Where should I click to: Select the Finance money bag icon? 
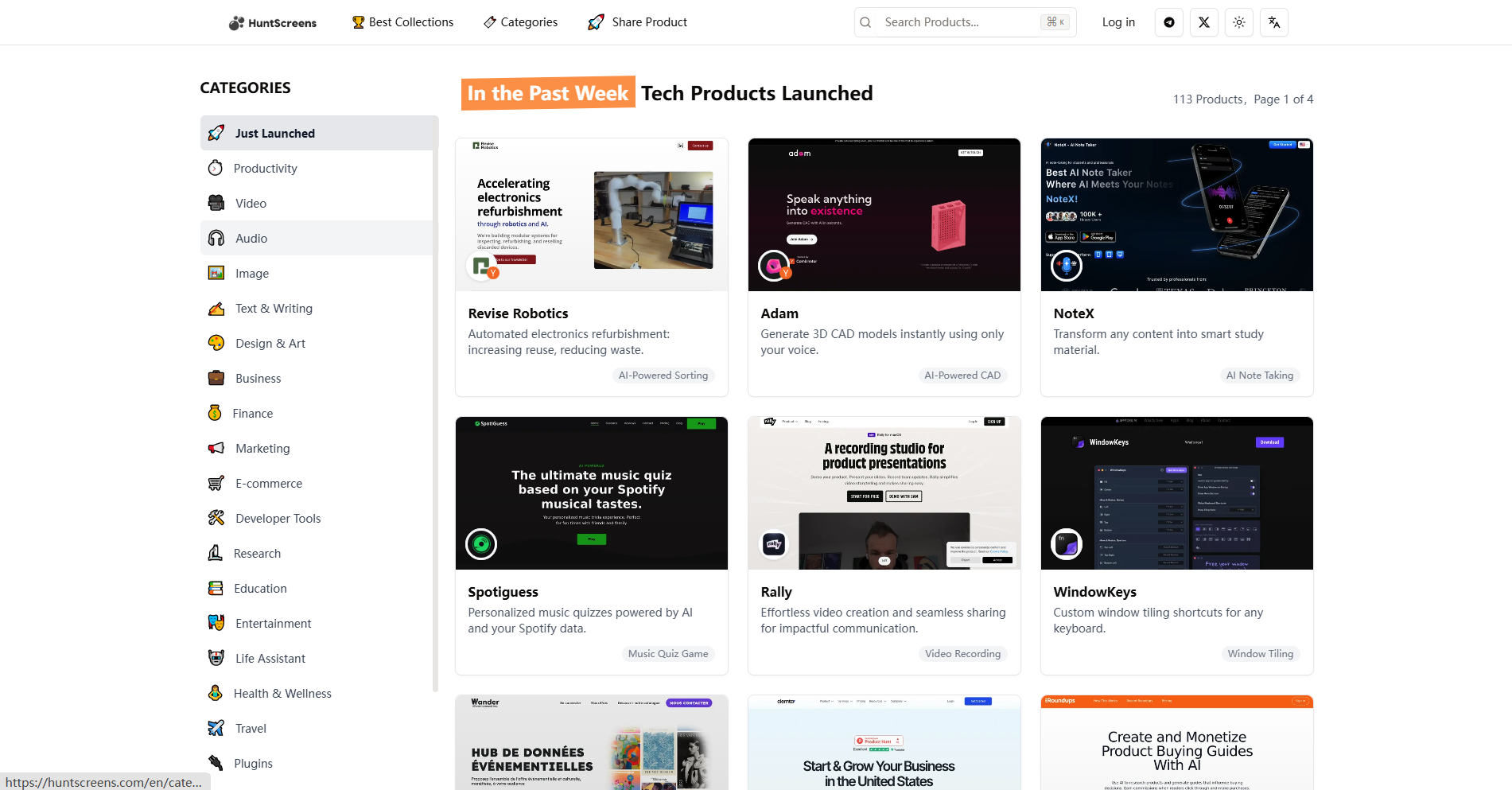click(x=215, y=413)
